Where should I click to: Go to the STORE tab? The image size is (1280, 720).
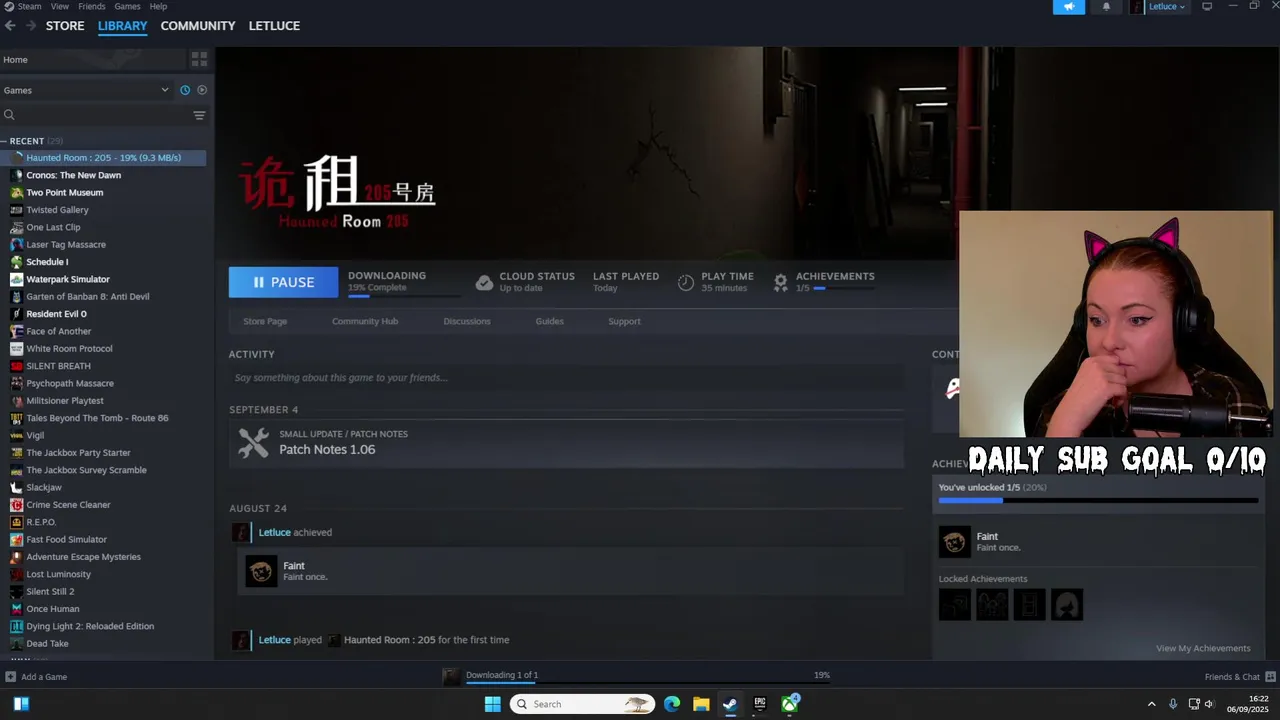(65, 26)
